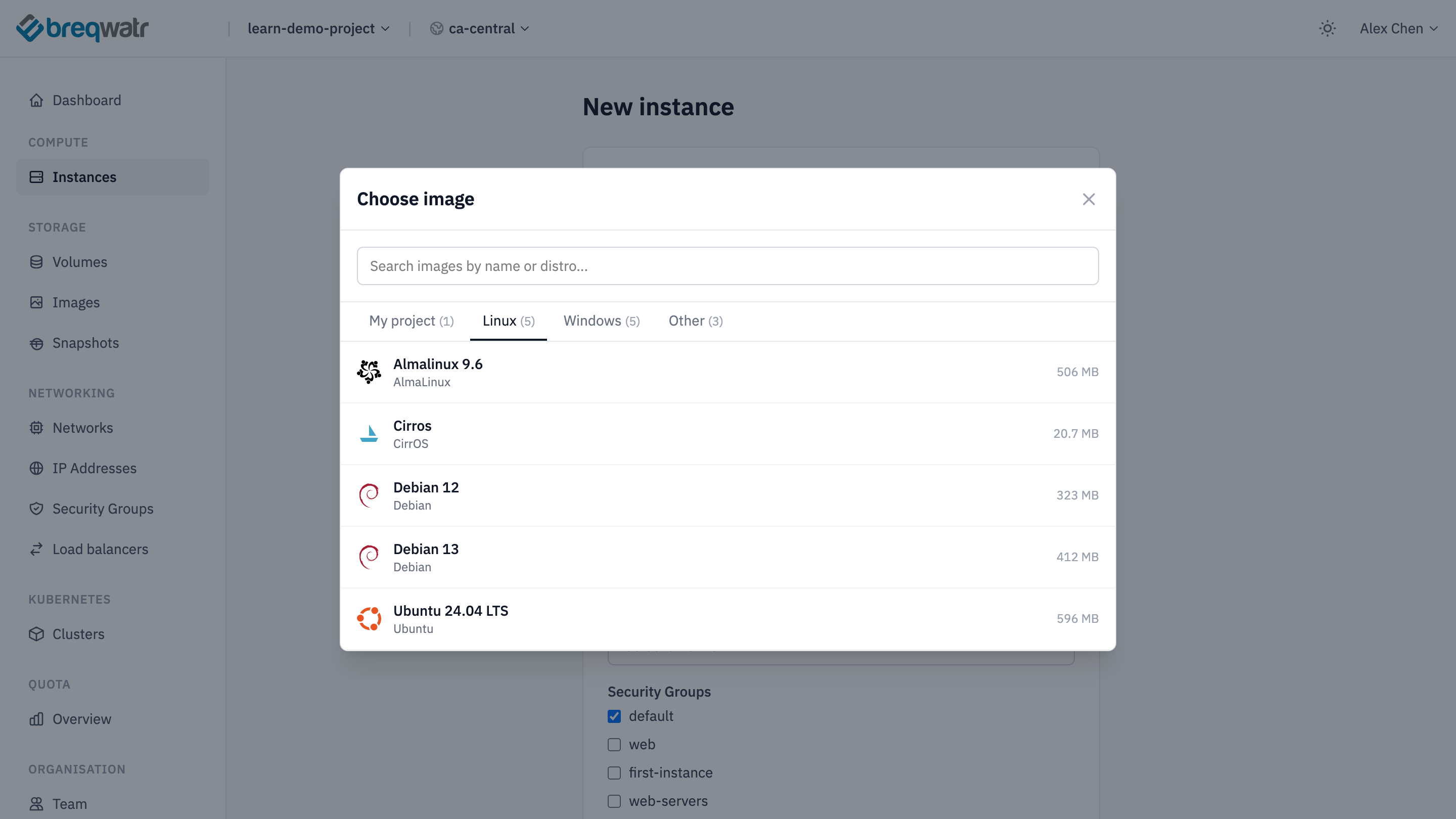The height and width of the screenshot is (819, 1456).
Task: Choose the Debian 13 image row
Action: click(727, 557)
